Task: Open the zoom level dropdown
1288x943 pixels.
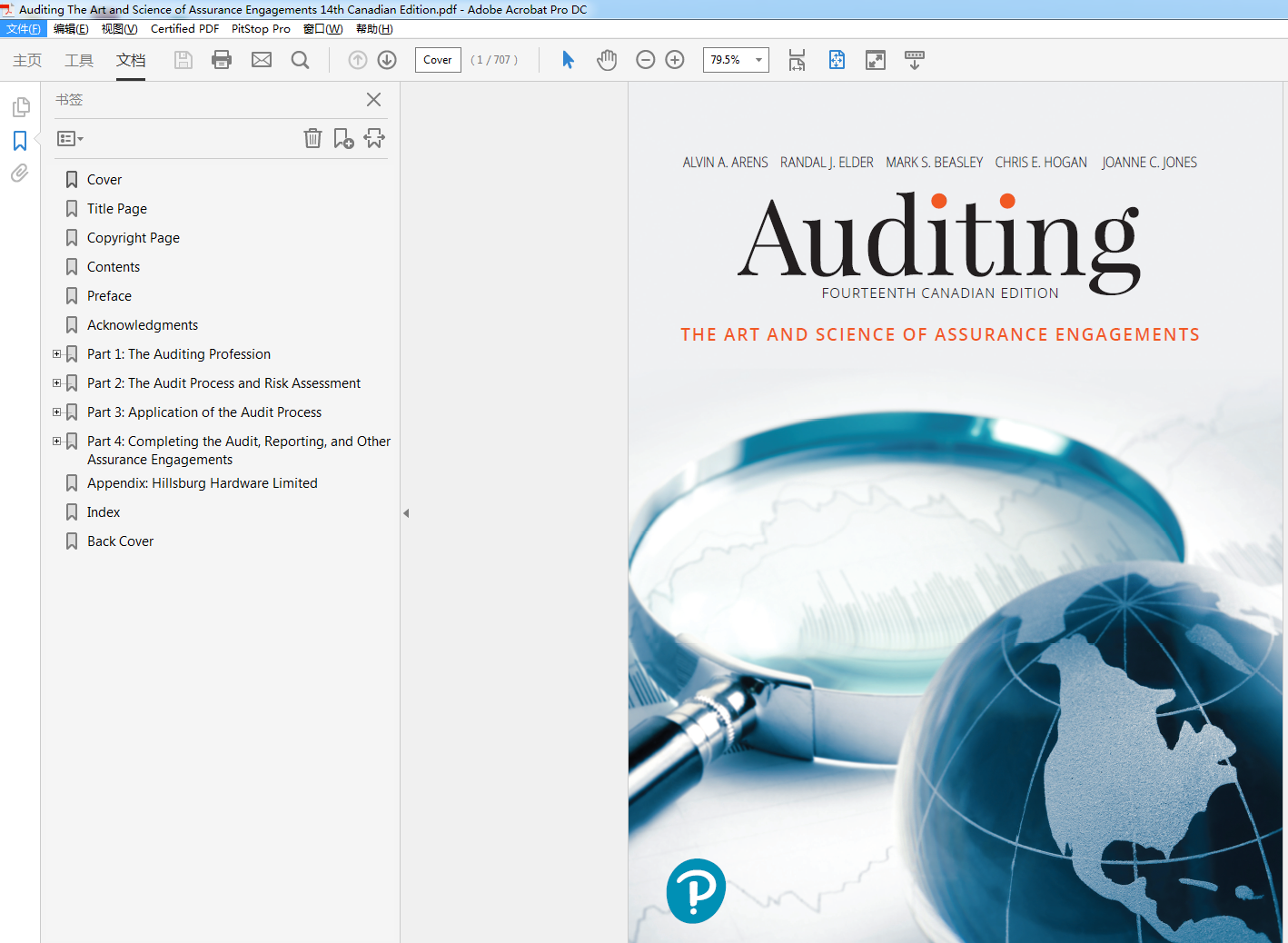Action: (x=758, y=60)
